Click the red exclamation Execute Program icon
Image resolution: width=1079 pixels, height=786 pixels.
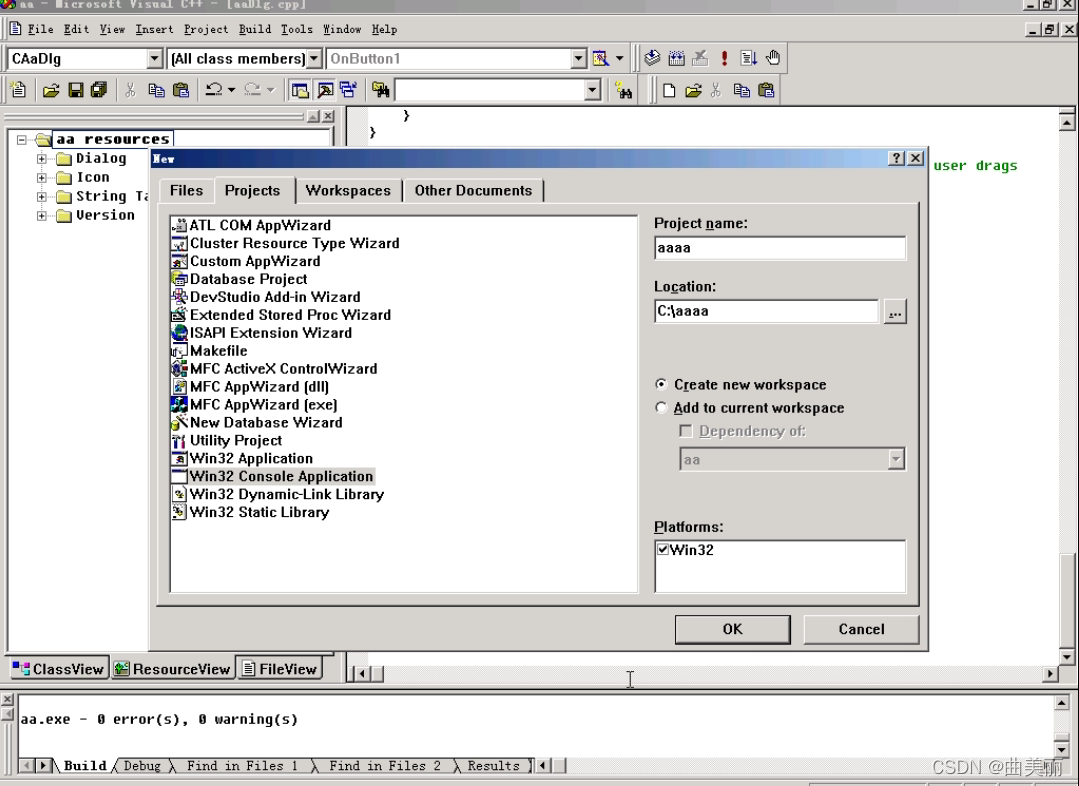point(724,59)
